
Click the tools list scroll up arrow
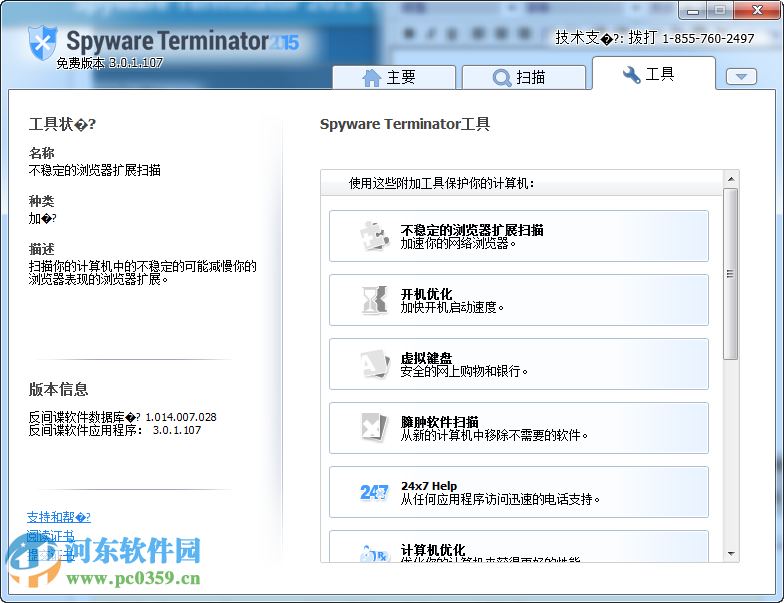point(731,179)
